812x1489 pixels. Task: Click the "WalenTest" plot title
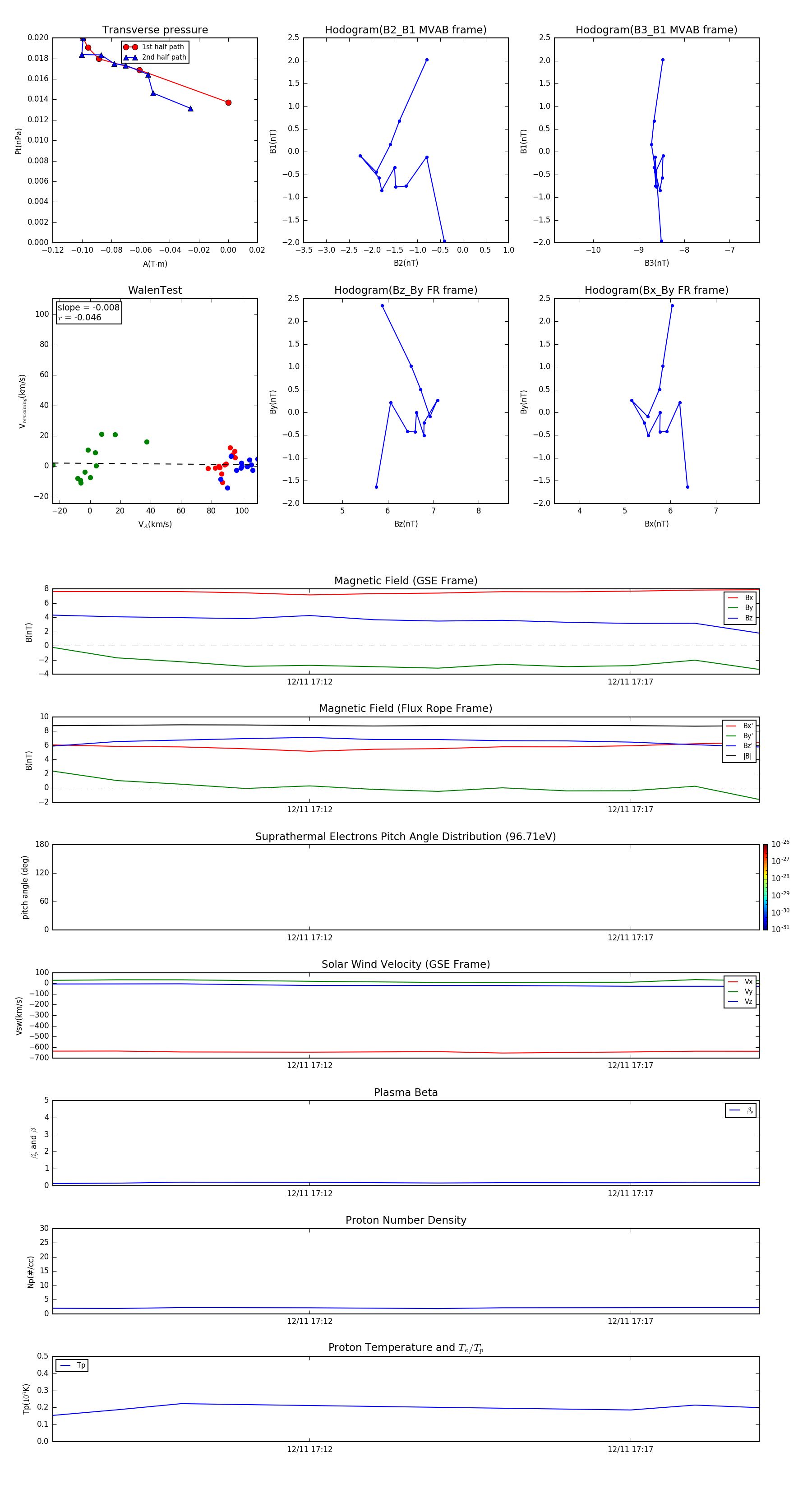pos(155,290)
